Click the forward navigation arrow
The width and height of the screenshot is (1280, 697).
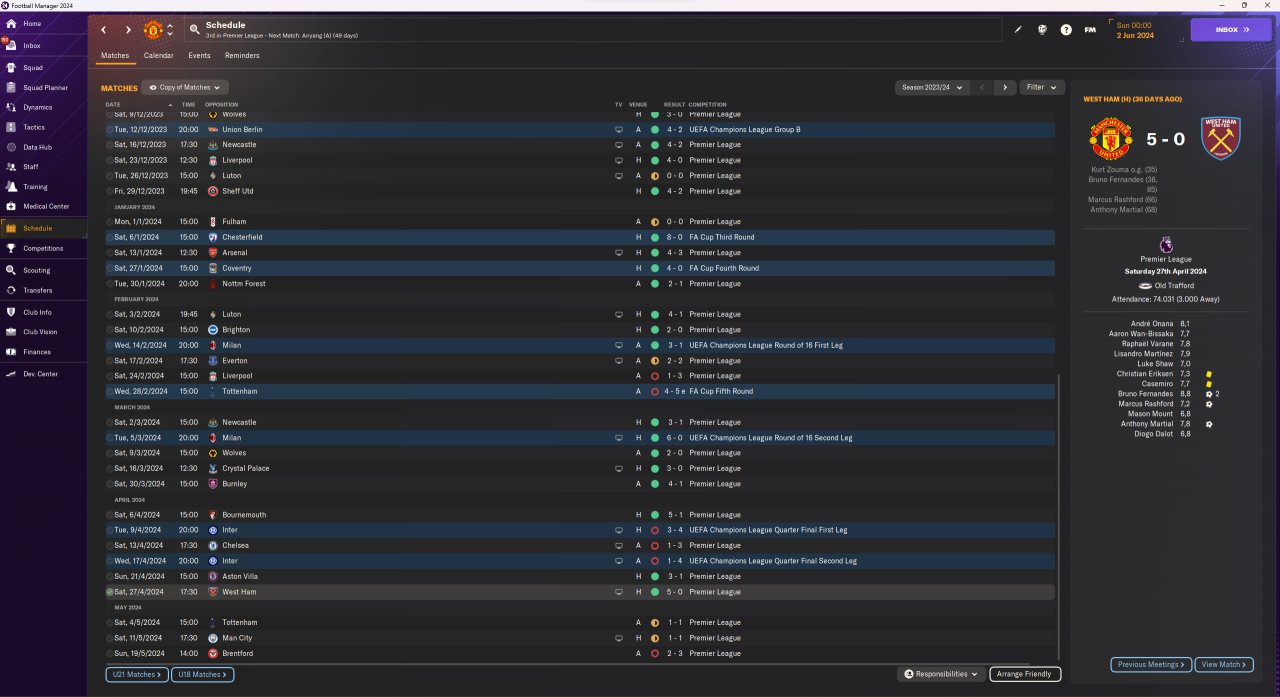point(128,30)
